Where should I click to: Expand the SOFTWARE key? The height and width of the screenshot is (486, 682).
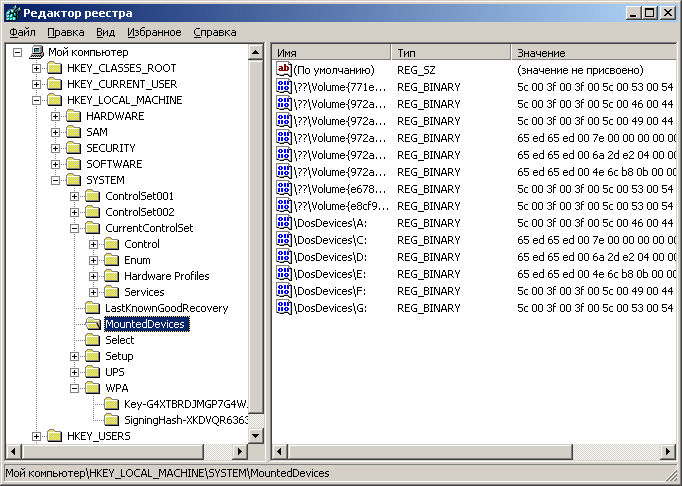coord(56,164)
